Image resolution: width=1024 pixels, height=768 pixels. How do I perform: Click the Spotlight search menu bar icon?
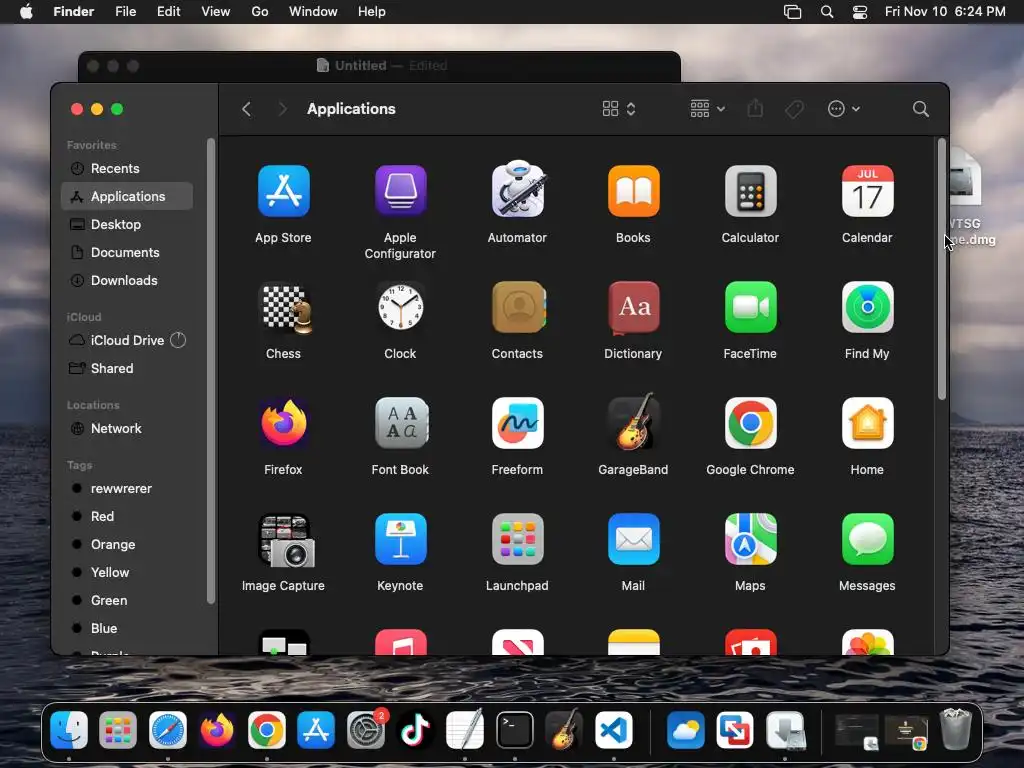click(x=827, y=12)
